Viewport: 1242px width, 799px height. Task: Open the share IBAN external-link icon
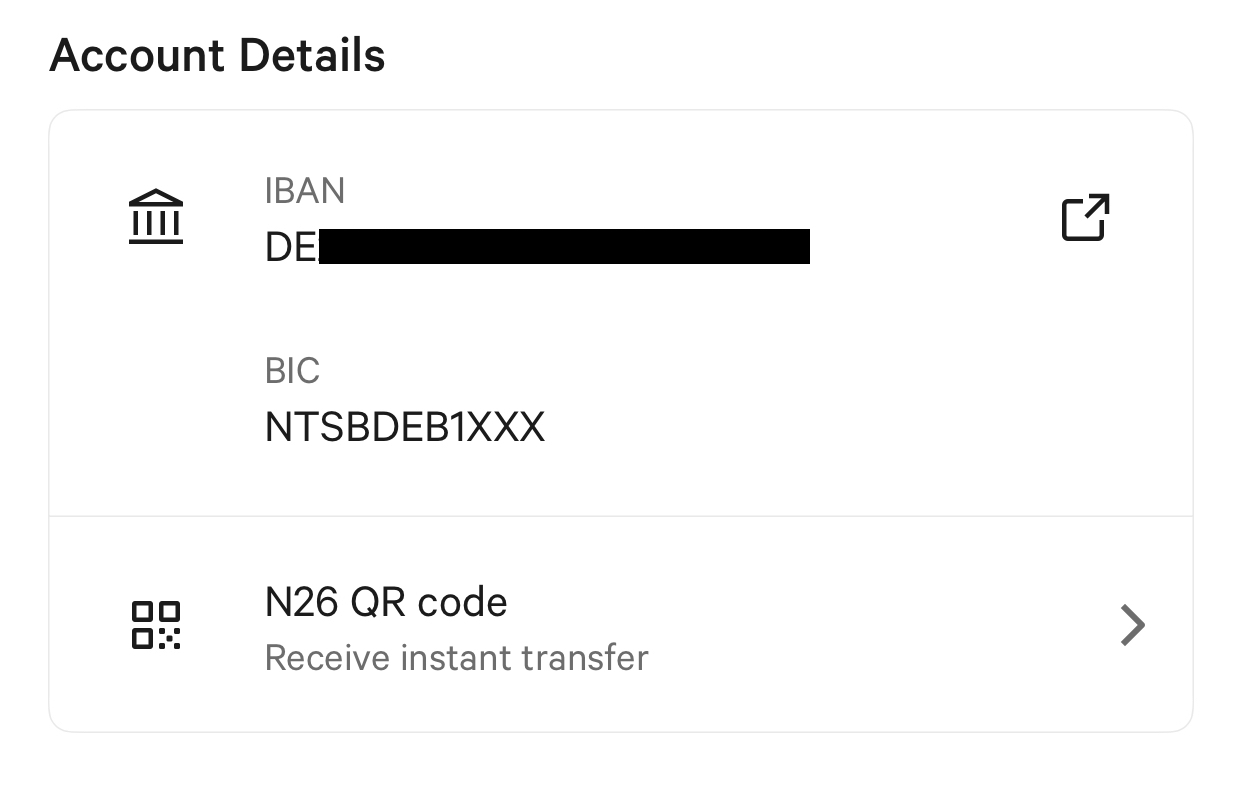click(x=1085, y=217)
